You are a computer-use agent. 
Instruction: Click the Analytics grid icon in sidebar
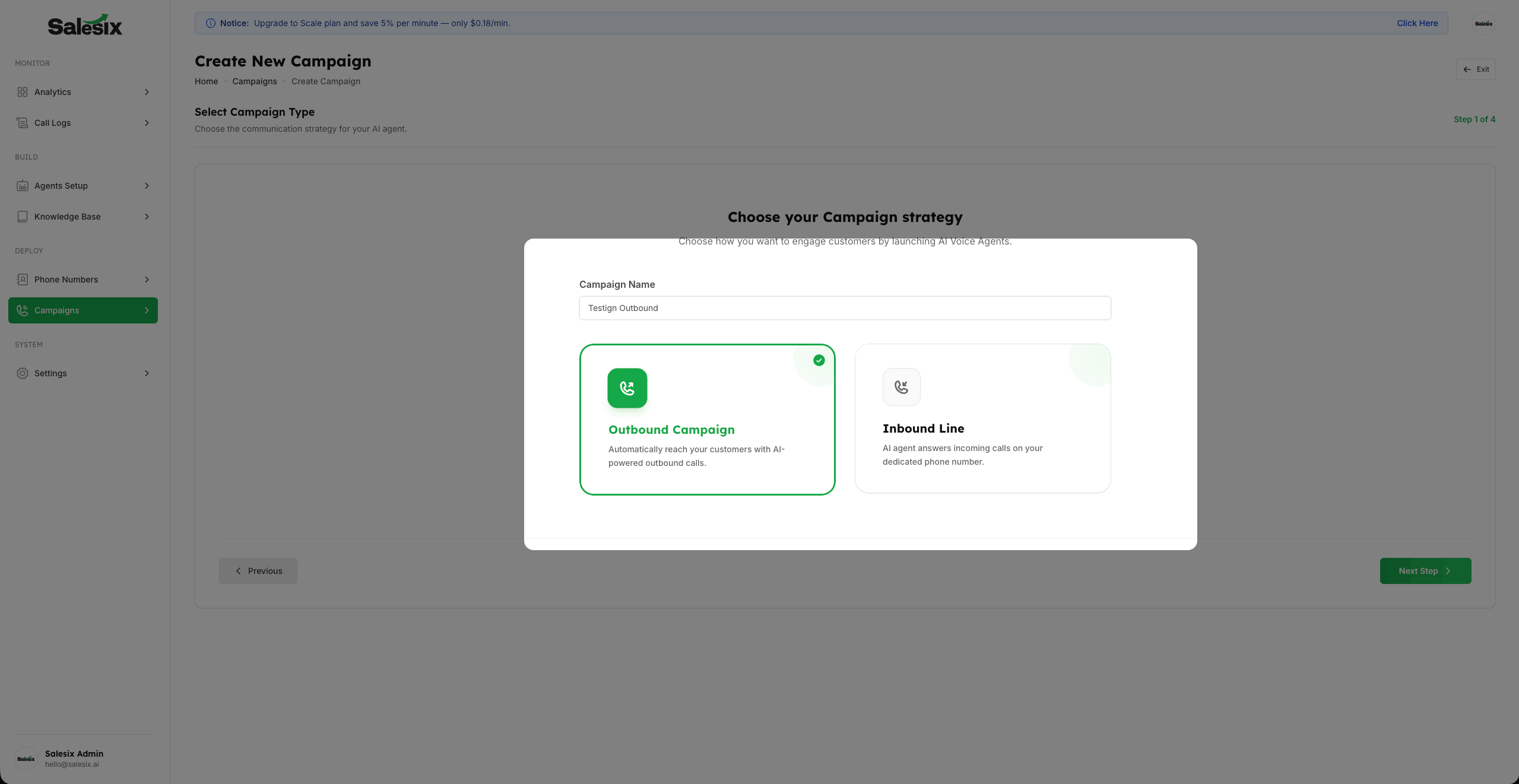[23, 92]
